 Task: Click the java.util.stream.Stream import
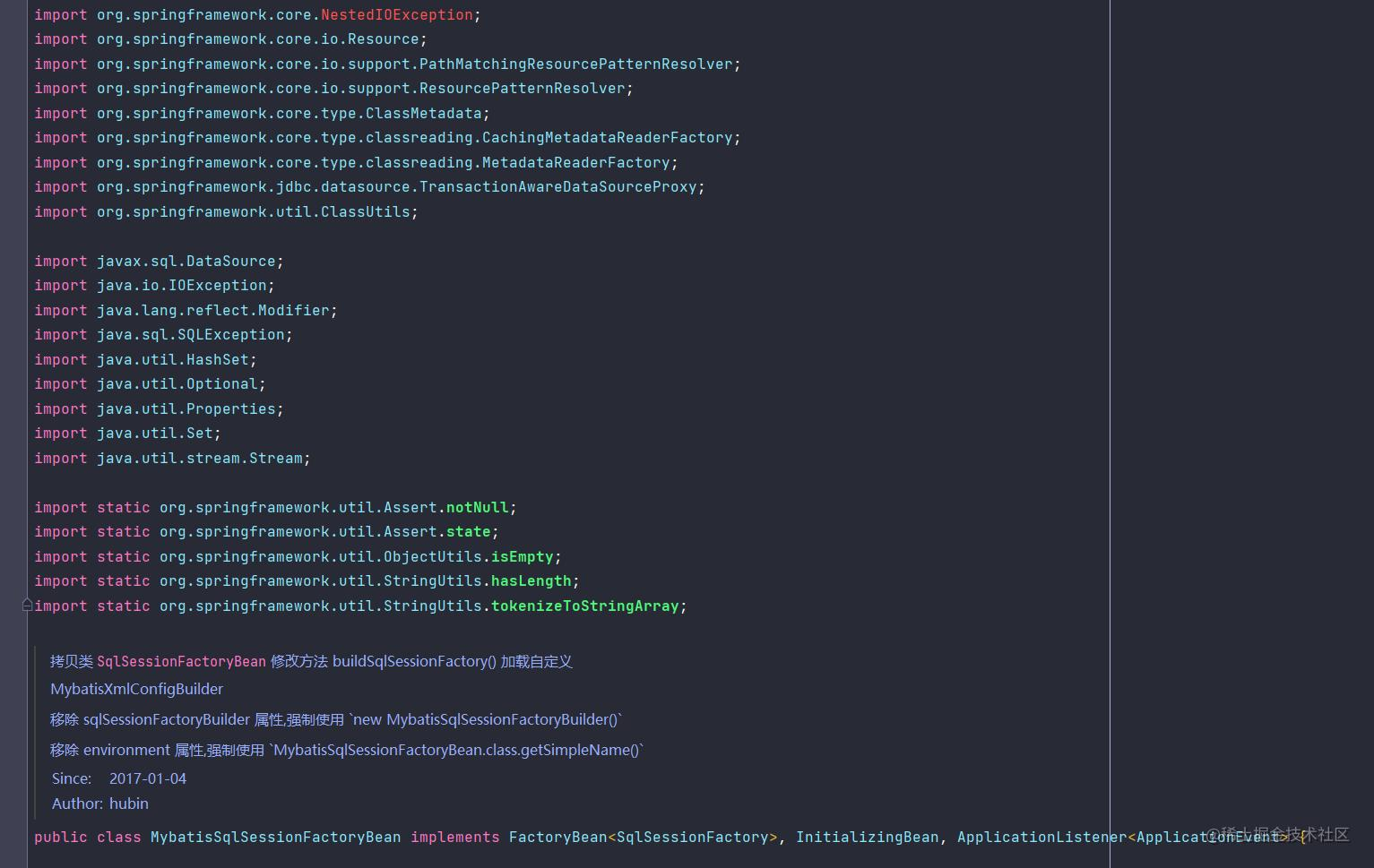(x=172, y=459)
